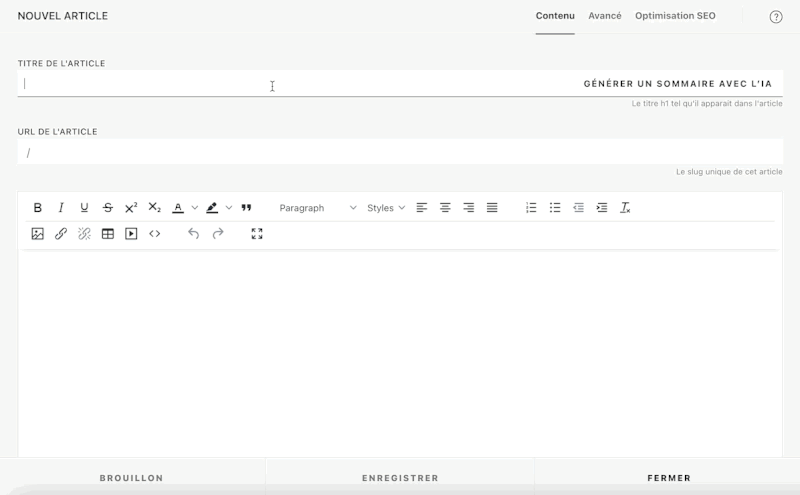Switch to the Avancé tab

pos(605,16)
